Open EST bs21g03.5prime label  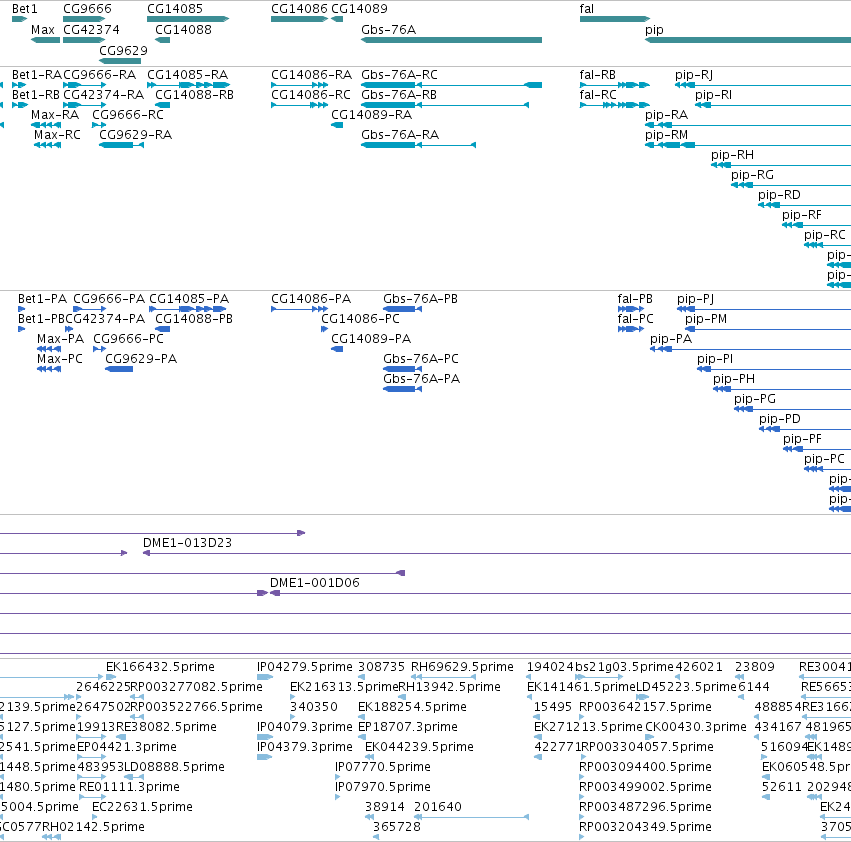point(624,667)
